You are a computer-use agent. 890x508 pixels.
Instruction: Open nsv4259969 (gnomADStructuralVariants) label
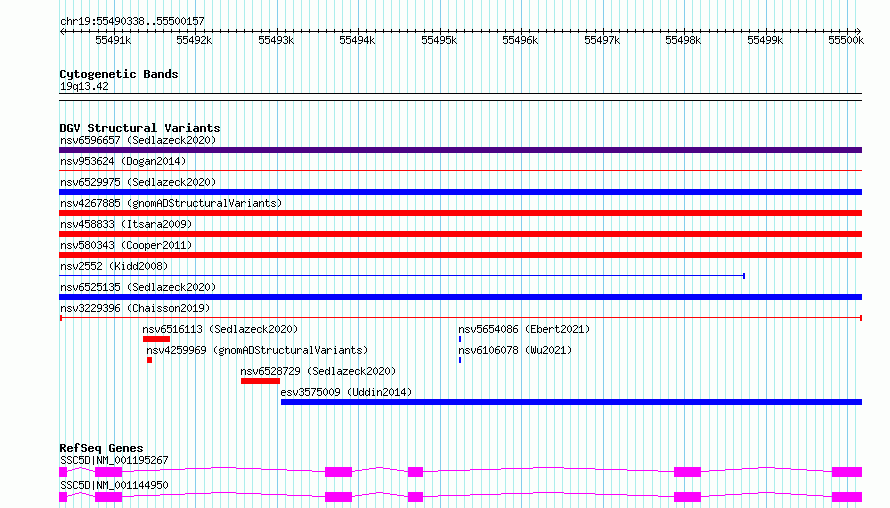257,350
